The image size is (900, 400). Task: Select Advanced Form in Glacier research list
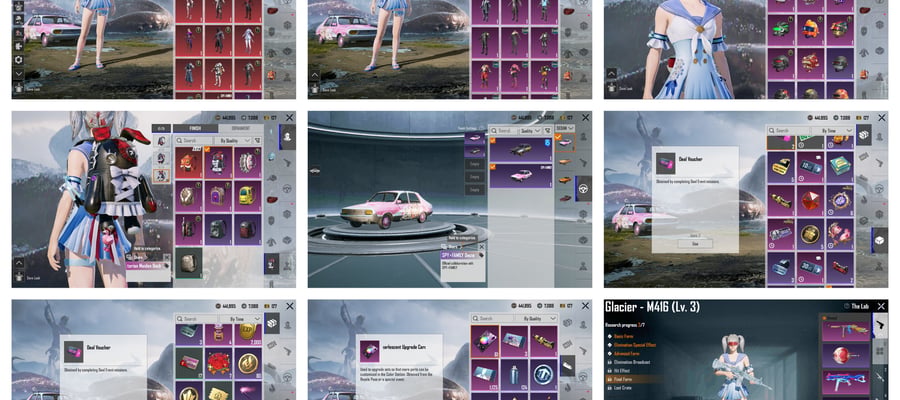coord(627,354)
